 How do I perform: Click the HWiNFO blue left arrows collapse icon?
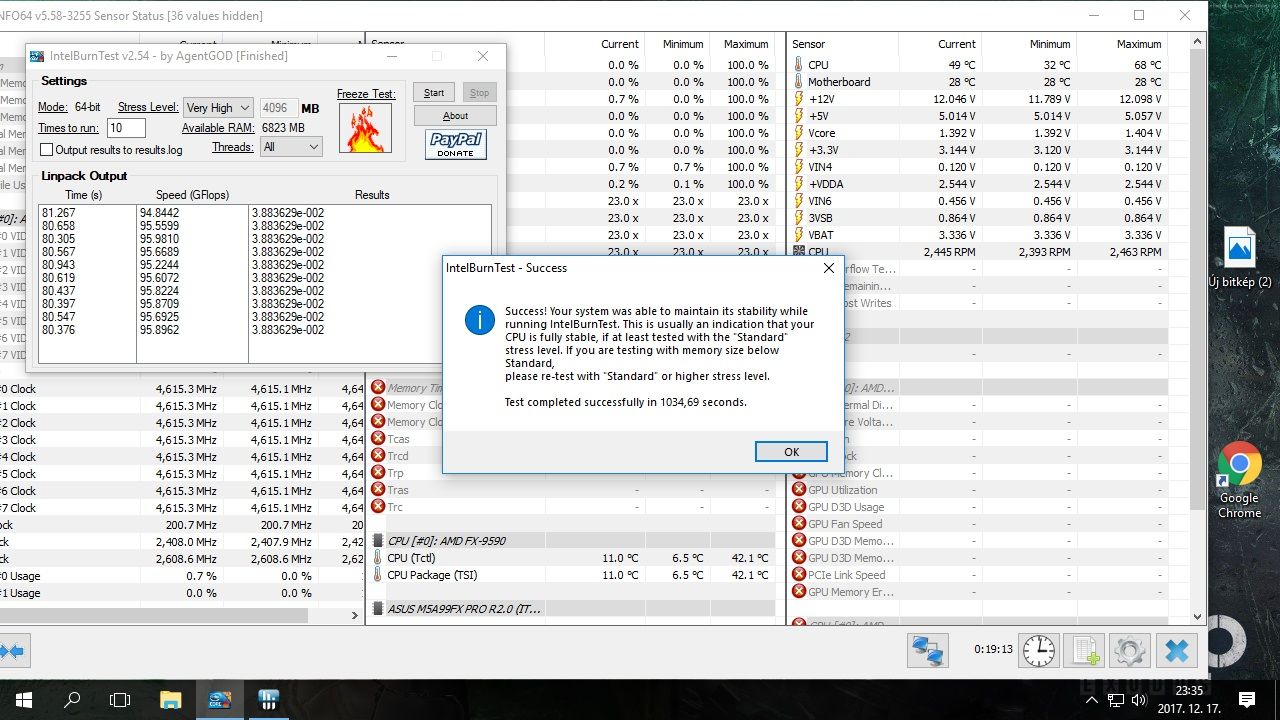tap(14, 651)
